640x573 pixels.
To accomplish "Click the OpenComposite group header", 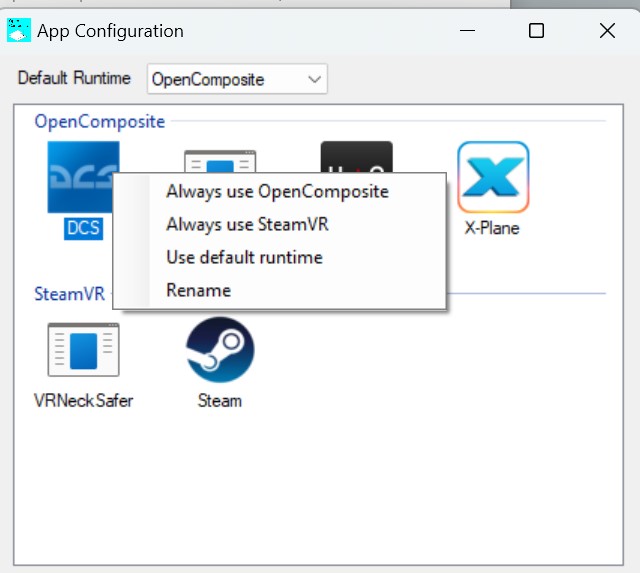I will (x=100, y=121).
